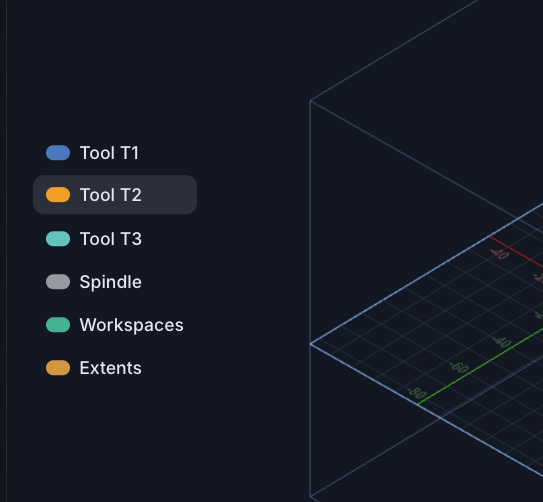
Task: Click the teal Tool T3 color pill
Action: pyautogui.click(x=58, y=239)
